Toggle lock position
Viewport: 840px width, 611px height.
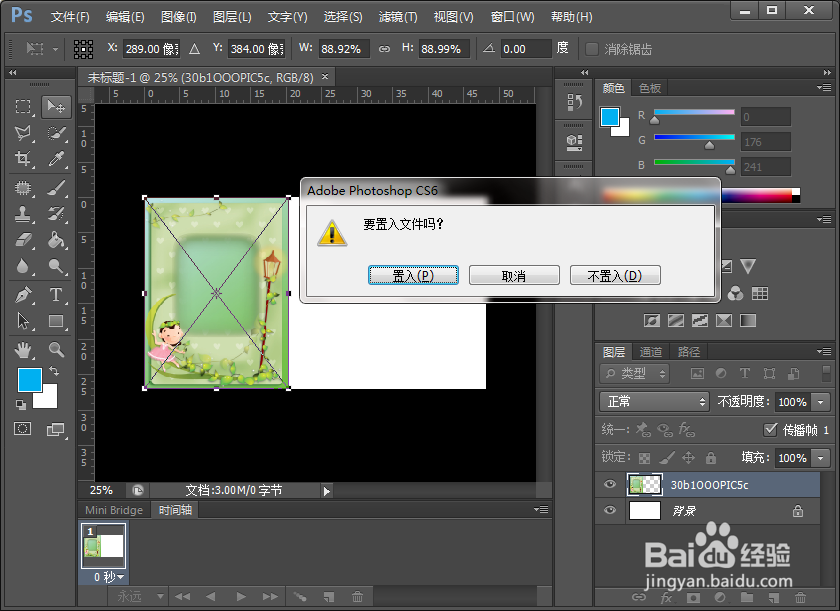(x=688, y=458)
